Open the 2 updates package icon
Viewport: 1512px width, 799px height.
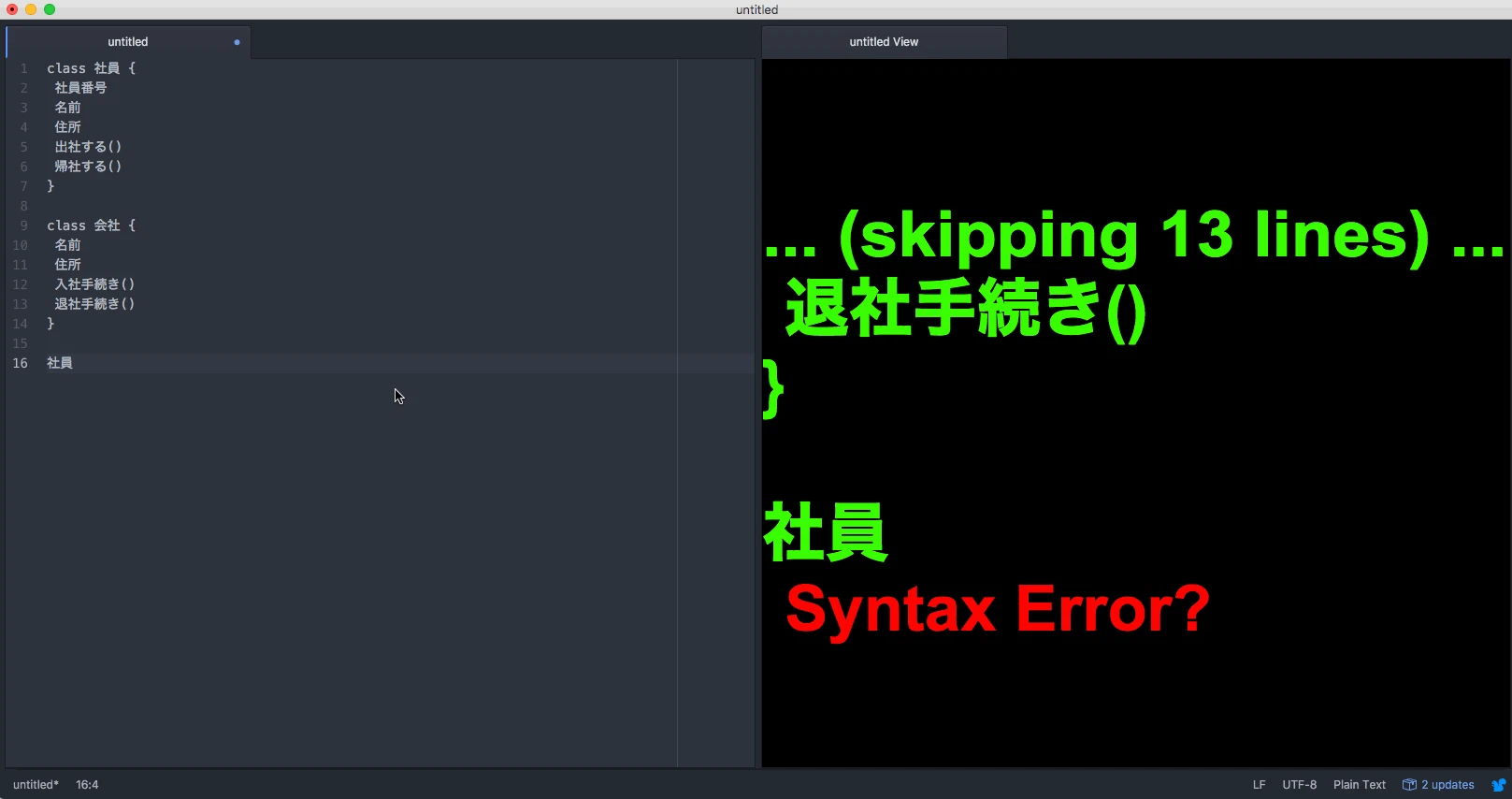coord(1409,785)
